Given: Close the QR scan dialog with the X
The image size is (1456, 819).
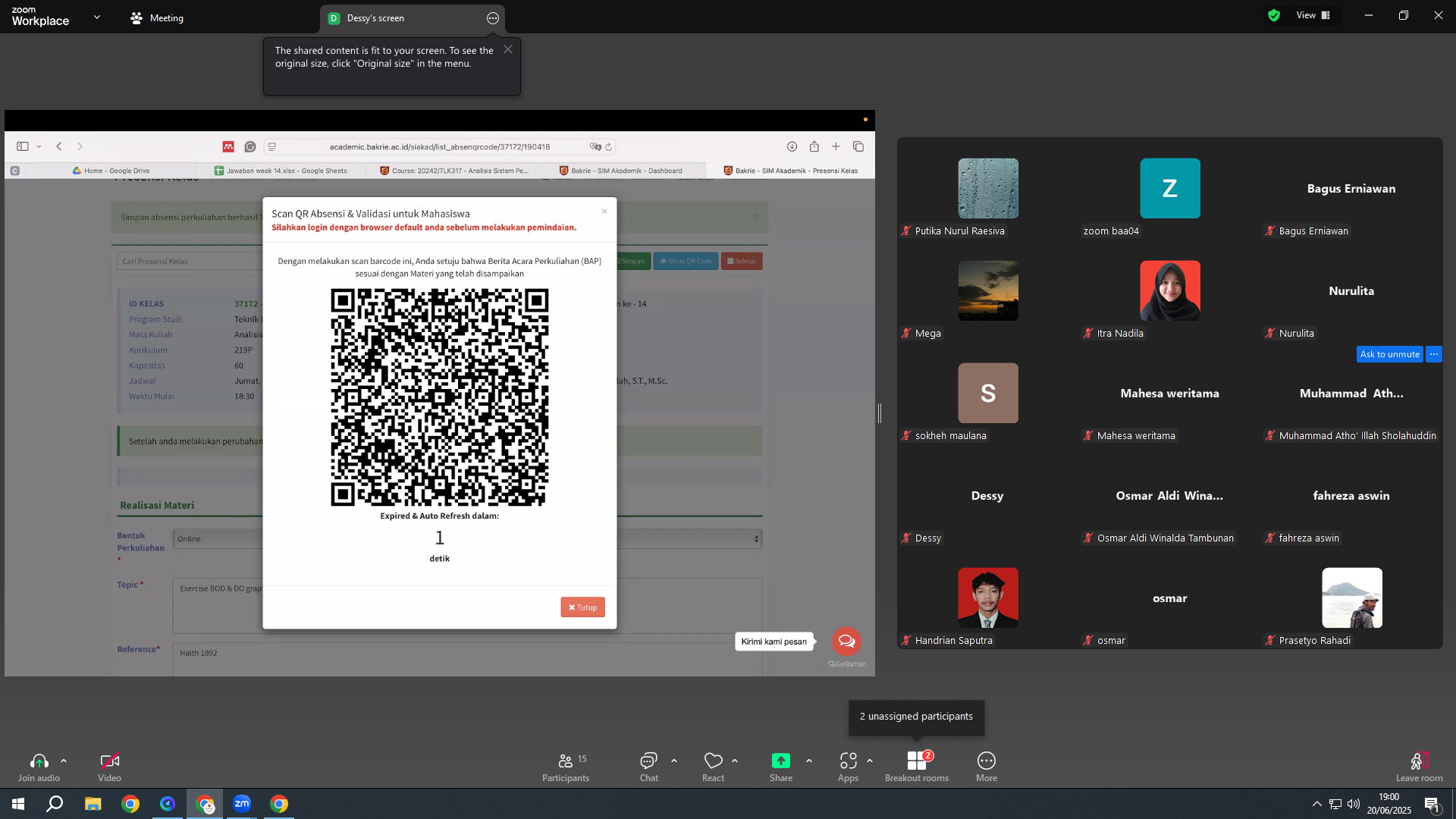Looking at the screenshot, I should (604, 212).
